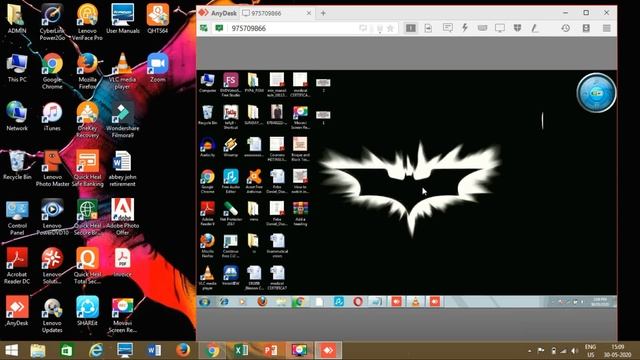Screen dimensions: 640x360
Task: Select Audacity icon on remote desktop
Action: (x=207, y=147)
